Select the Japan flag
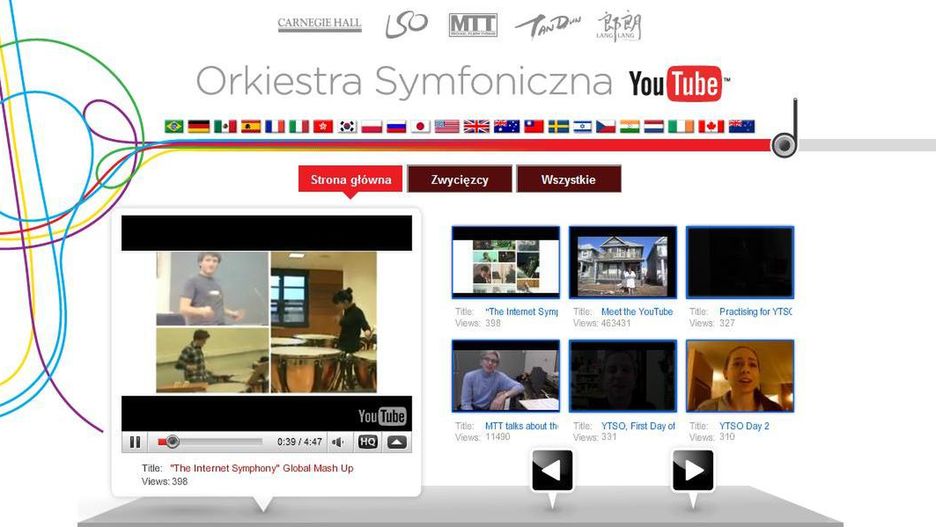The height and width of the screenshot is (527, 936). 420,126
